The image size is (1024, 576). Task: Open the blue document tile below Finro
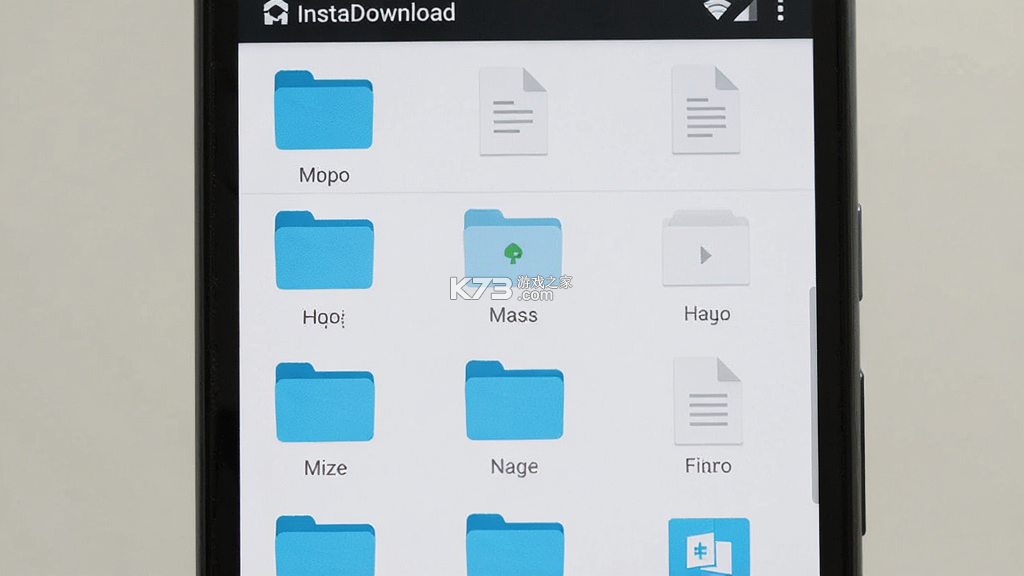[x=709, y=547]
